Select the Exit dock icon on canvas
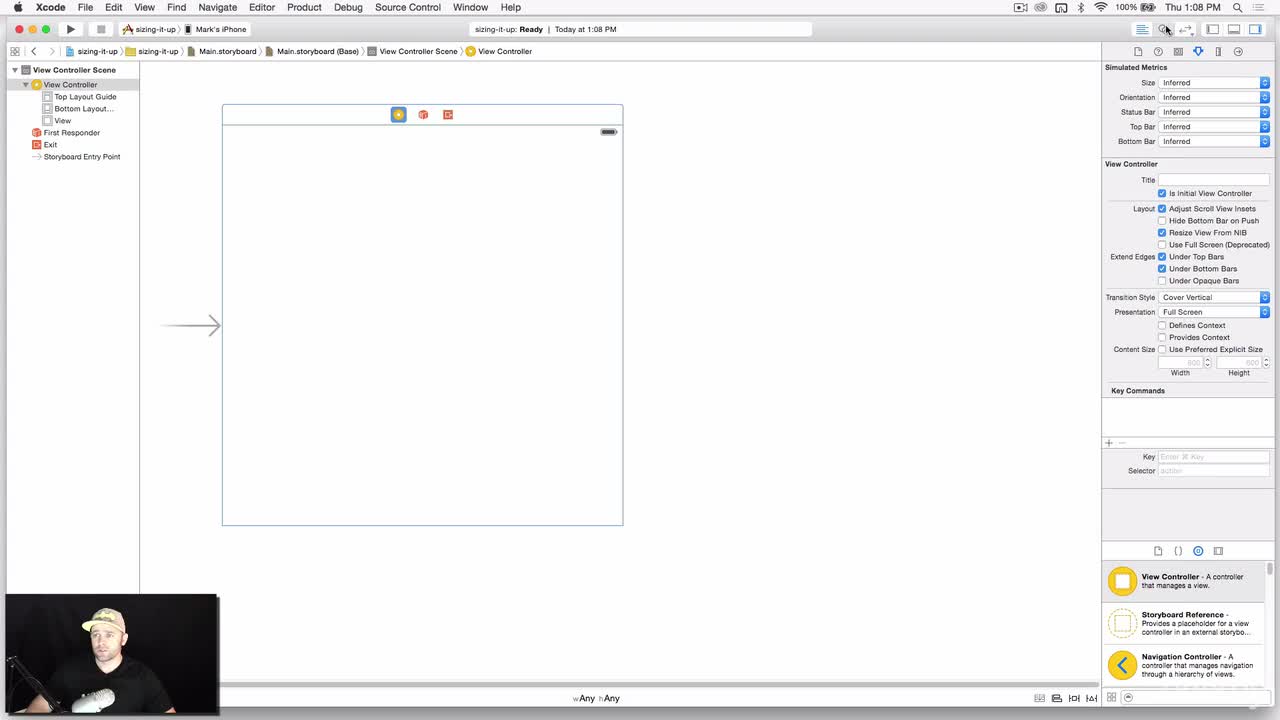The image size is (1280, 720). [448, 115]
